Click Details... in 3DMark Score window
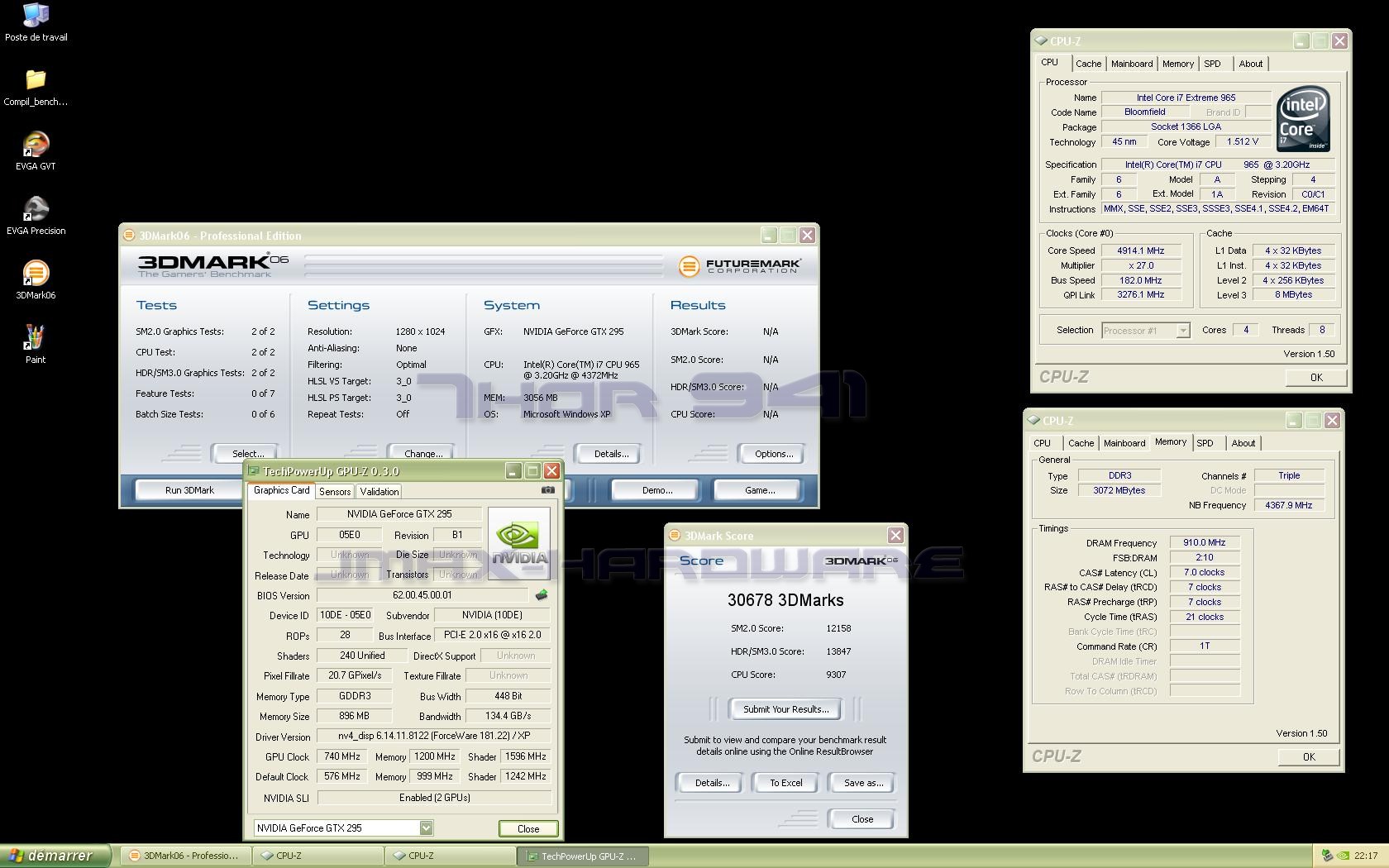The height and width of the screenshot is (868, 1389). pyautogui.click(x=712, y=783)
